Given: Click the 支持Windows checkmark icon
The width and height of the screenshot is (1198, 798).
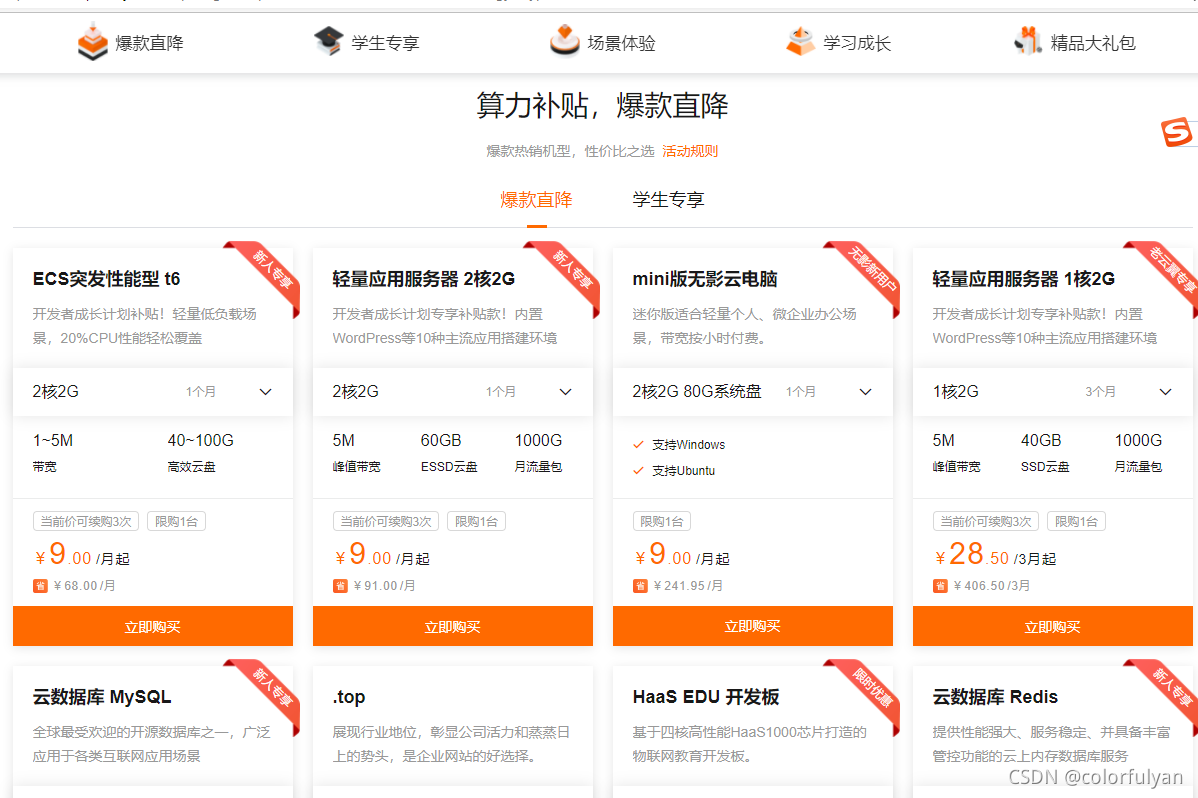Looking at the screenshot, I should click(639, 444).
